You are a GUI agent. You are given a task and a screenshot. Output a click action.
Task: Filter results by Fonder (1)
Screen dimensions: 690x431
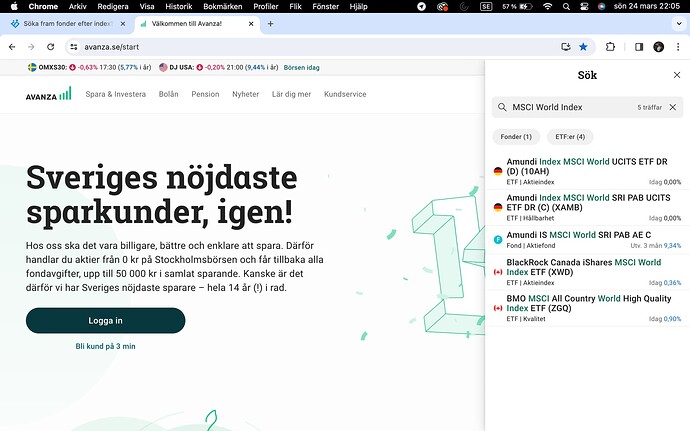click(x=515, y=136)
